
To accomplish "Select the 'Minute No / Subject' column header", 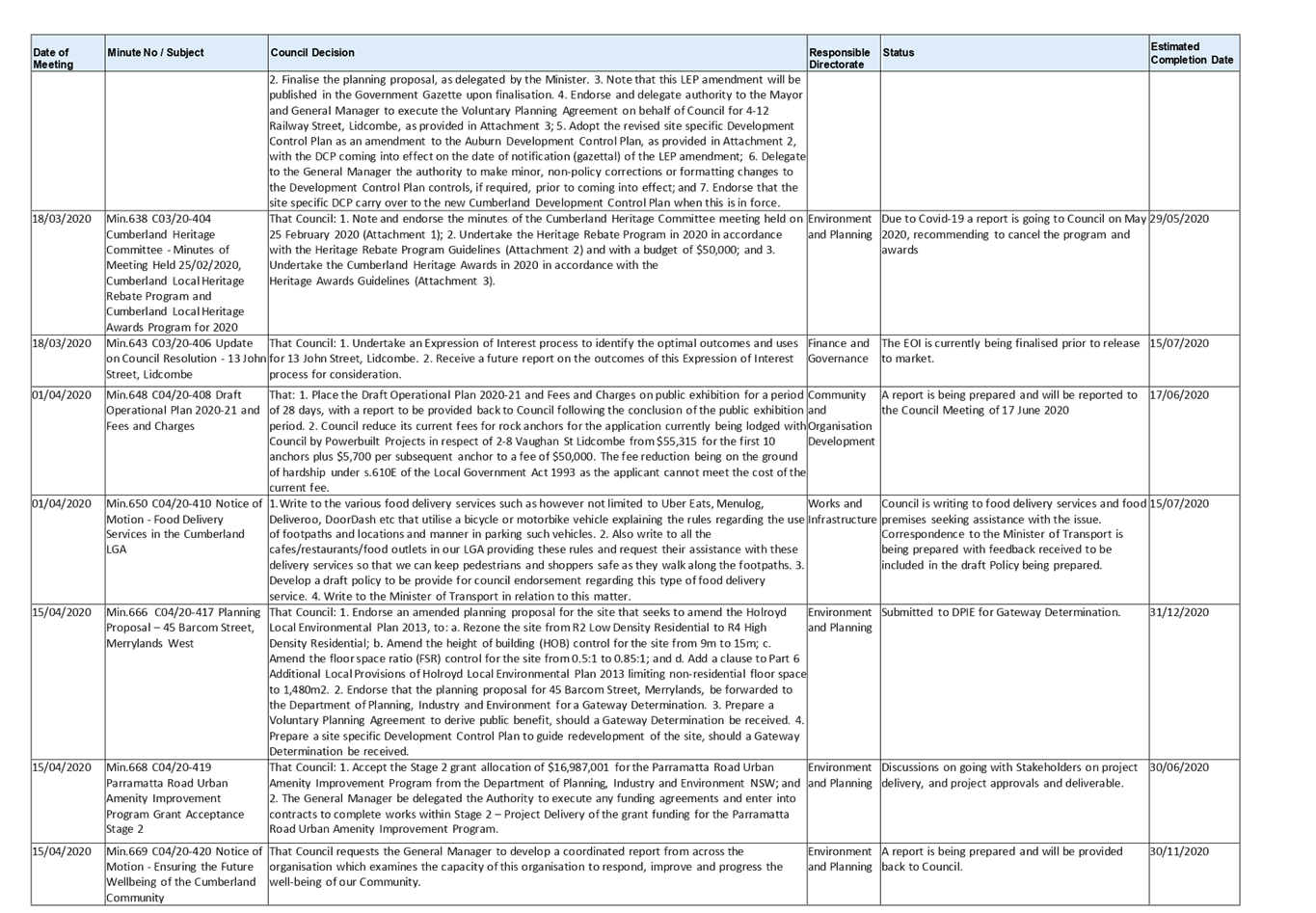I will pos(186,53).
